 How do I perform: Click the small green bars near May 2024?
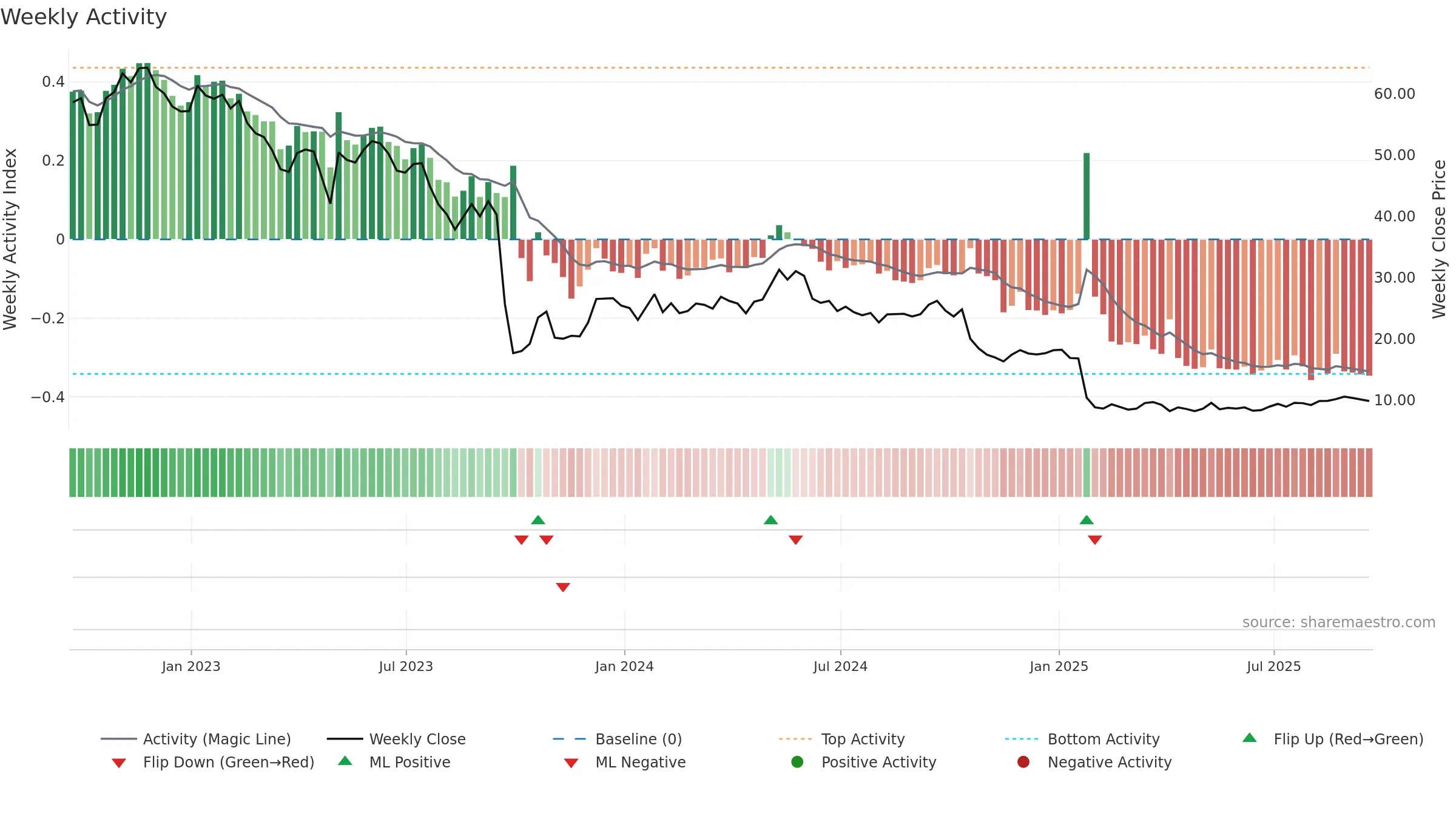(779, 232)
